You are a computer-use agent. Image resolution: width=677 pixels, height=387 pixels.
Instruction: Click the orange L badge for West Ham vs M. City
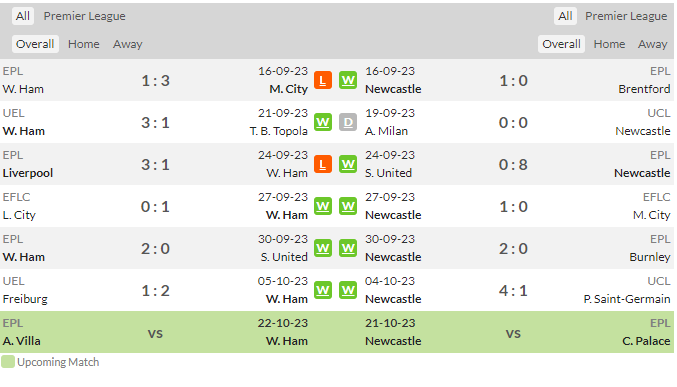pyautogui.click(x=323, y=80)
